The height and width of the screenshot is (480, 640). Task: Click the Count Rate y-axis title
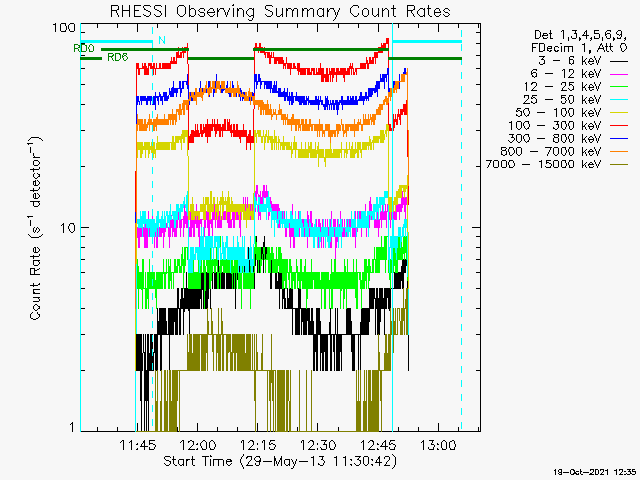36,227
